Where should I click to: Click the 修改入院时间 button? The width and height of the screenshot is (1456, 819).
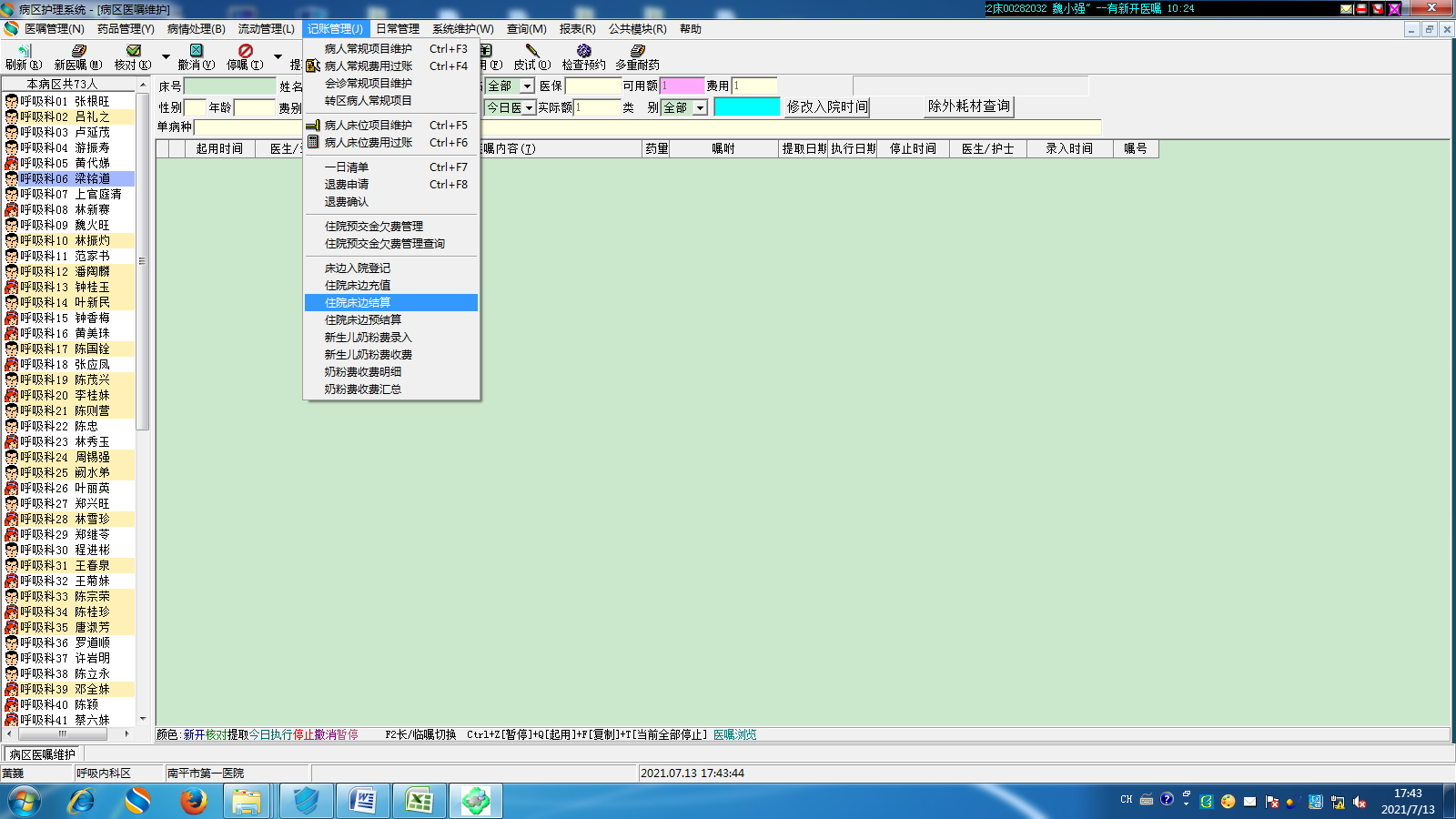827,107
